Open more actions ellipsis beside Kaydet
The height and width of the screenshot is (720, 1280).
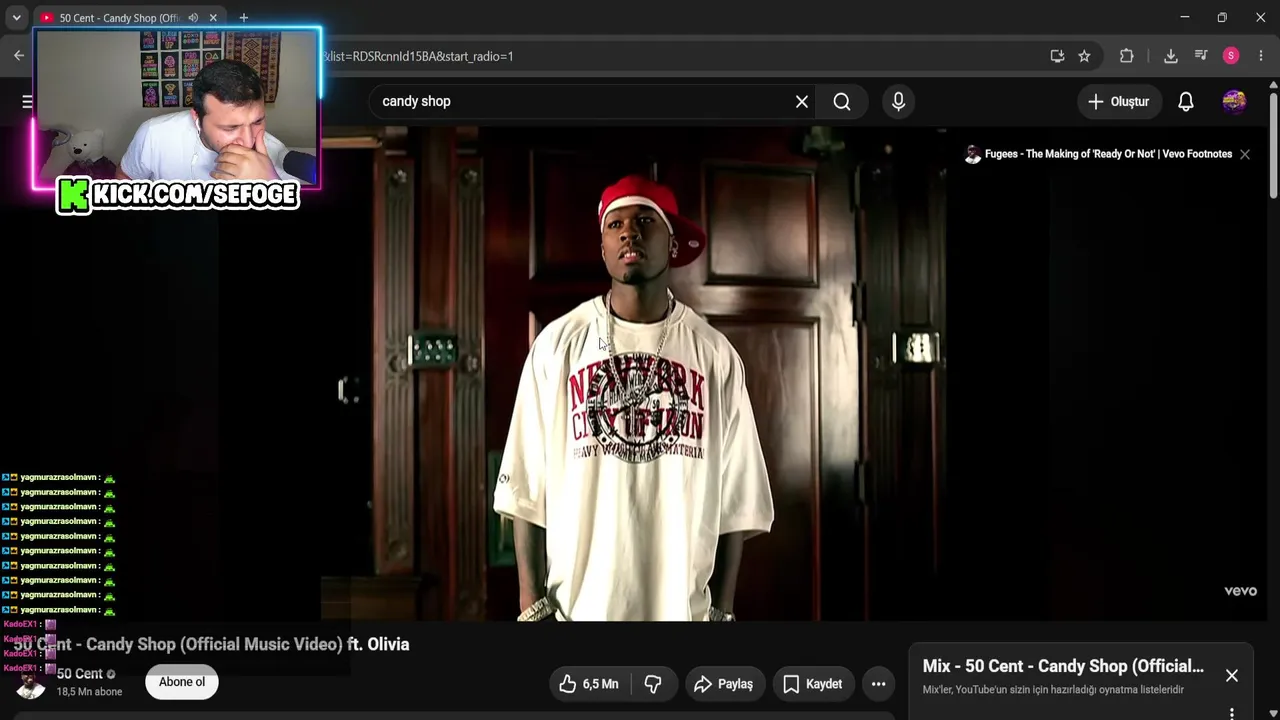coord(878,684)
